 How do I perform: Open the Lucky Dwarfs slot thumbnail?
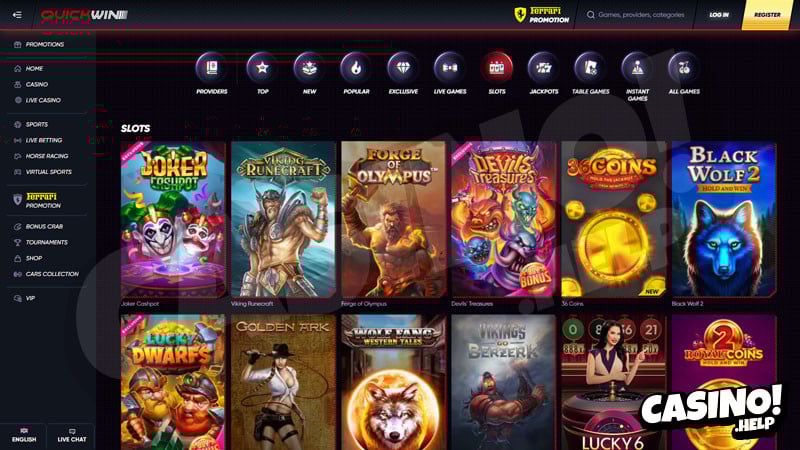tap(173, 382)
